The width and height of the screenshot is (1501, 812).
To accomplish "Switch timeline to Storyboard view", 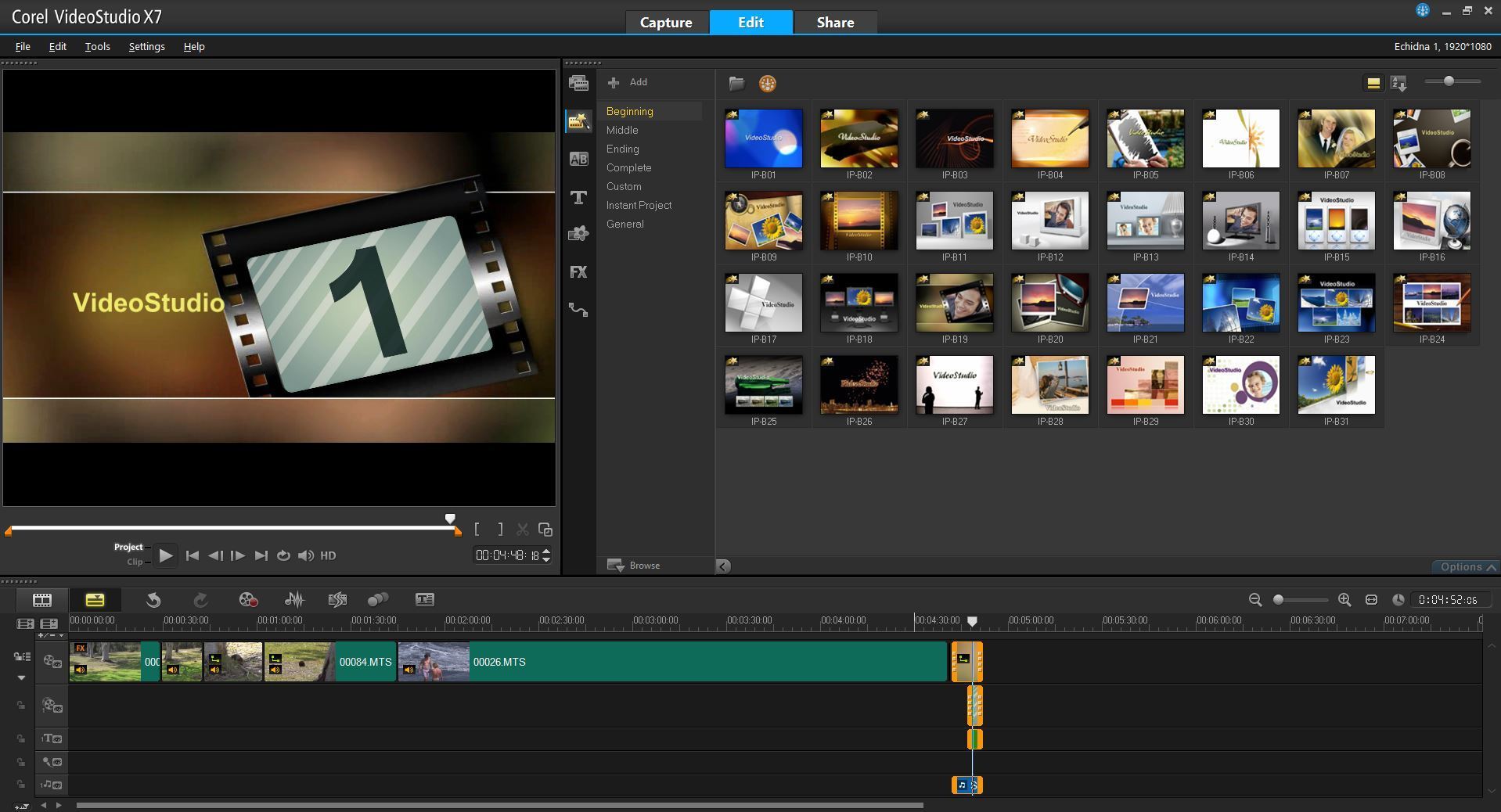I will click(x=42, y=600).
